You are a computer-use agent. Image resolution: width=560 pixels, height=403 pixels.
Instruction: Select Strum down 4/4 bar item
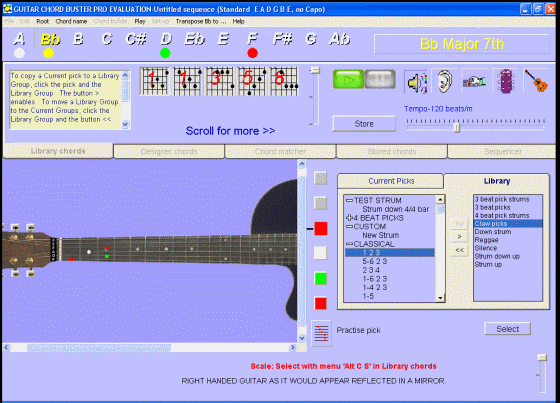pyautogui.click(x=396, y=209)
